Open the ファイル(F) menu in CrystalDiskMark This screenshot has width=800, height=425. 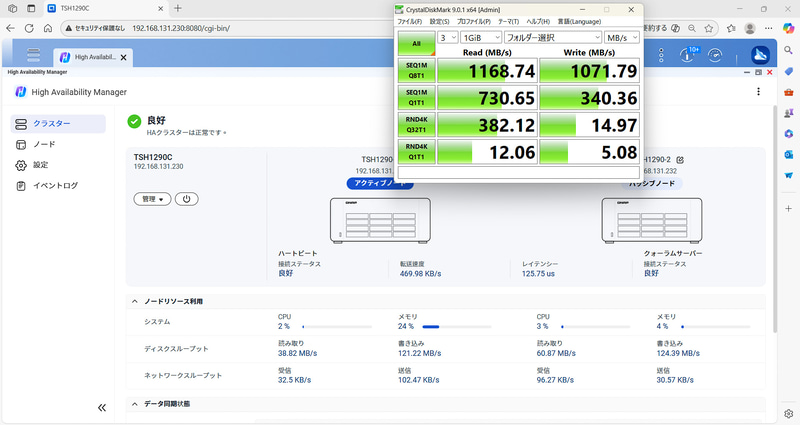pyautogui.click(x=410, y=21)
